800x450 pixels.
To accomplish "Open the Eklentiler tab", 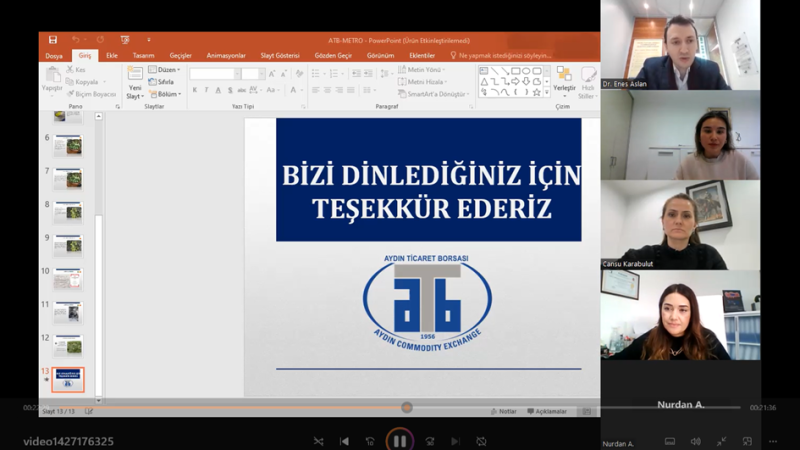I will [x=422, y=56].
